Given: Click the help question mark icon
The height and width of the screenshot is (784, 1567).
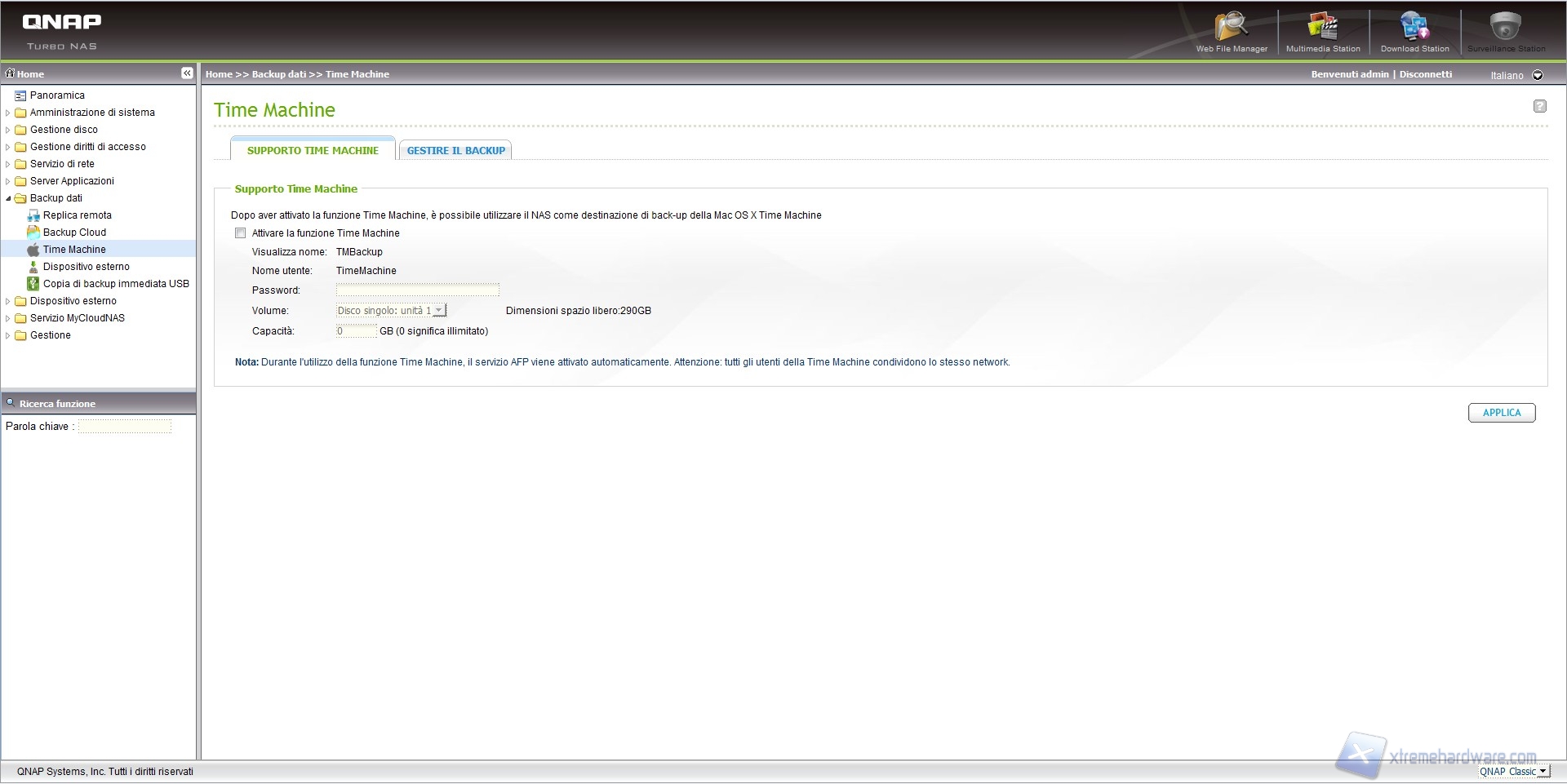Looking at the screenshot, I should tap(1539, 106).
